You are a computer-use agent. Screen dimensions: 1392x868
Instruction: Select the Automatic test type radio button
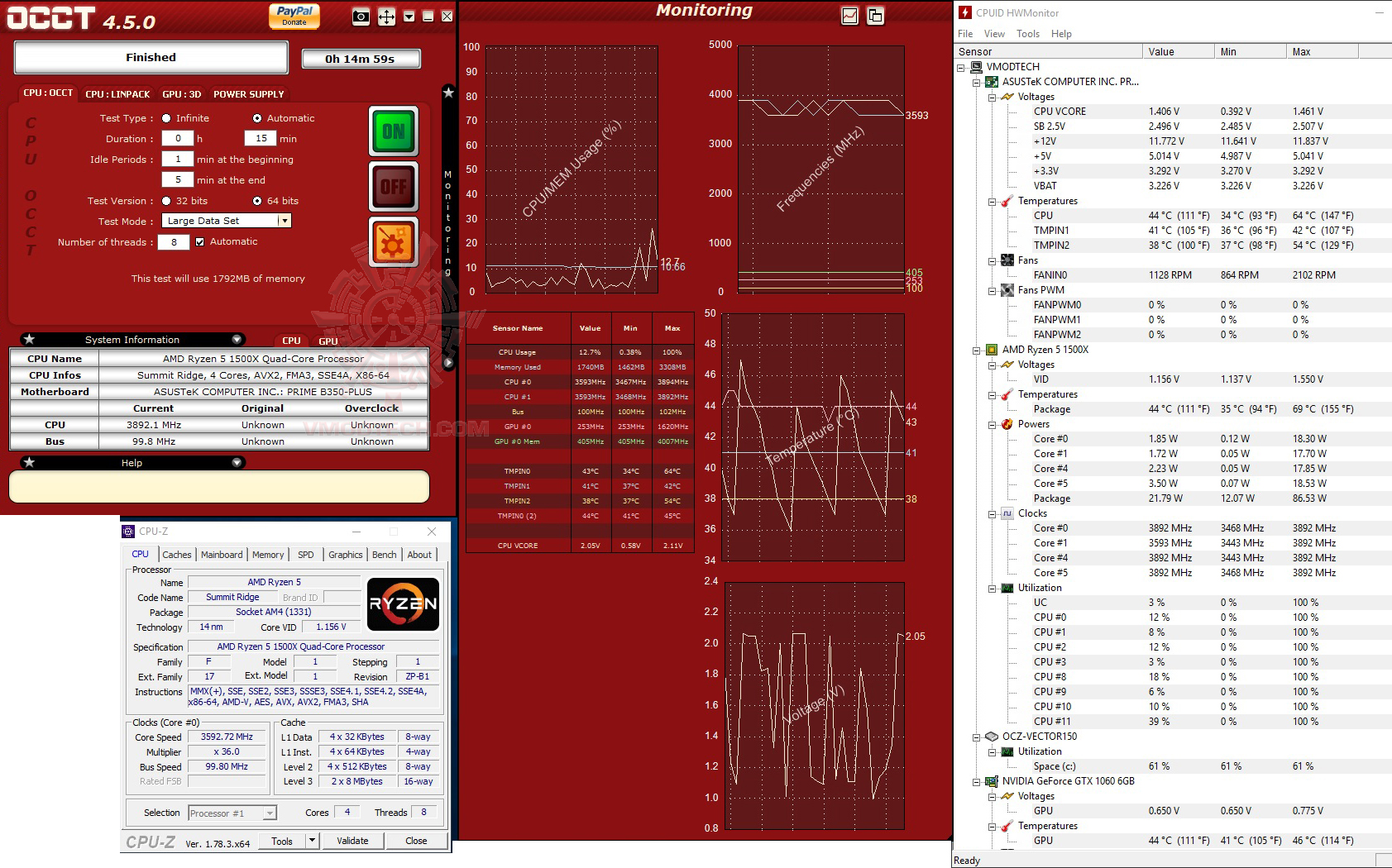click(x=257, y=118)
